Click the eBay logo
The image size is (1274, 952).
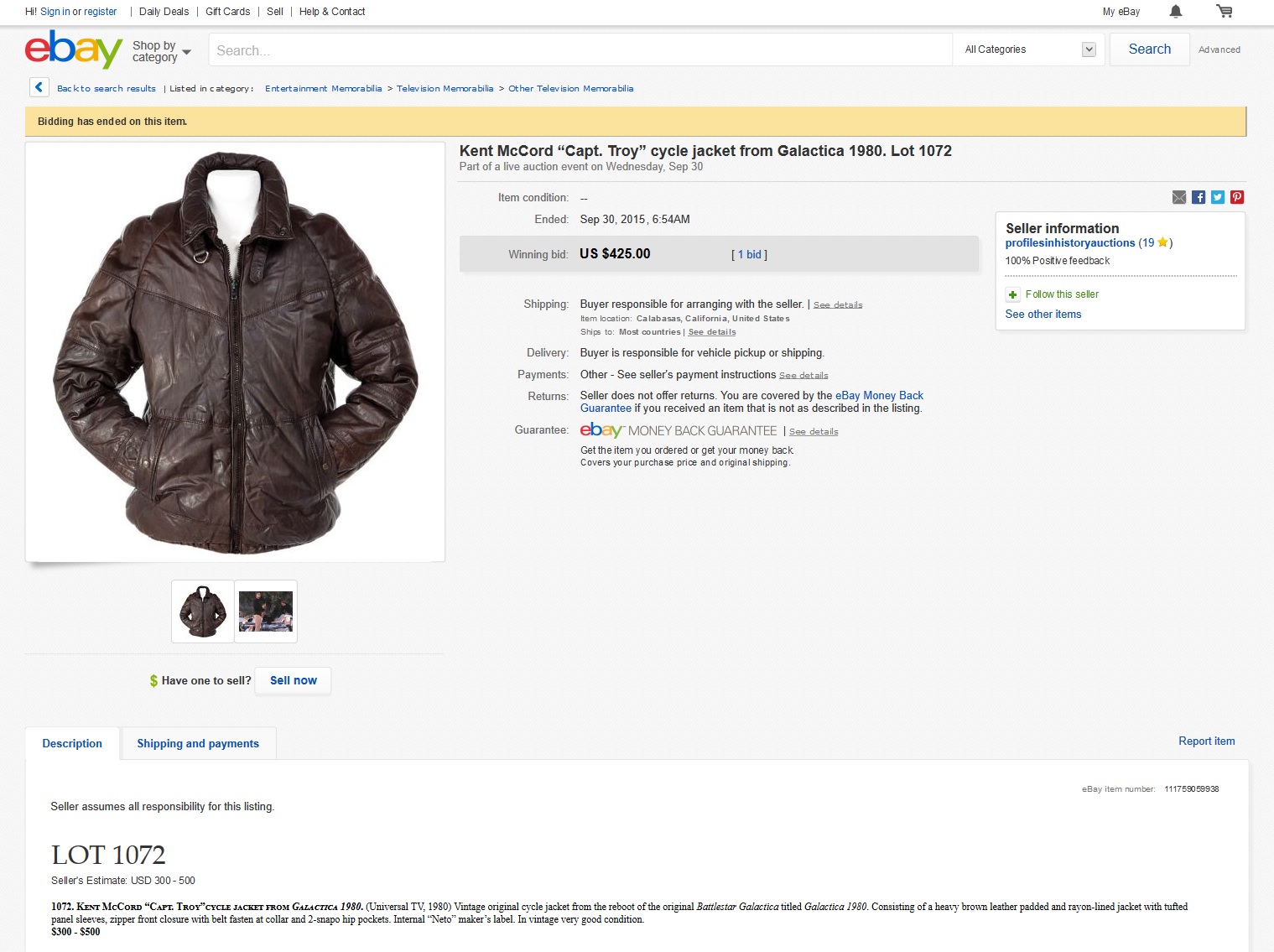point(74,49)
